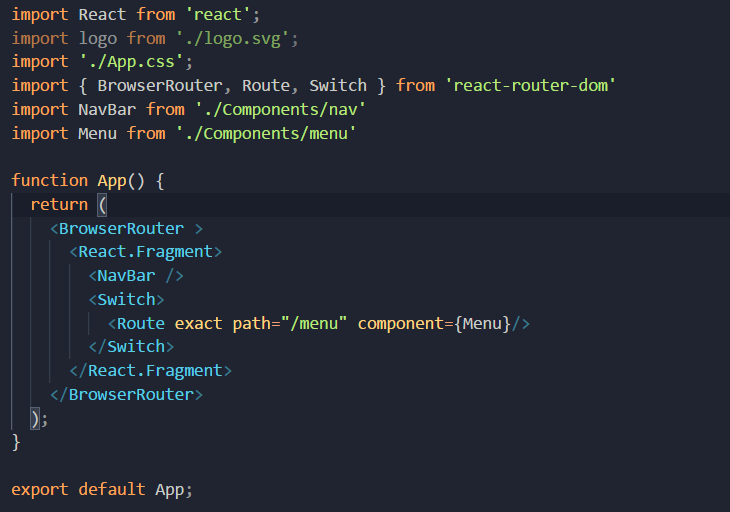Click NavBar in its import line

tap(107, 109)
